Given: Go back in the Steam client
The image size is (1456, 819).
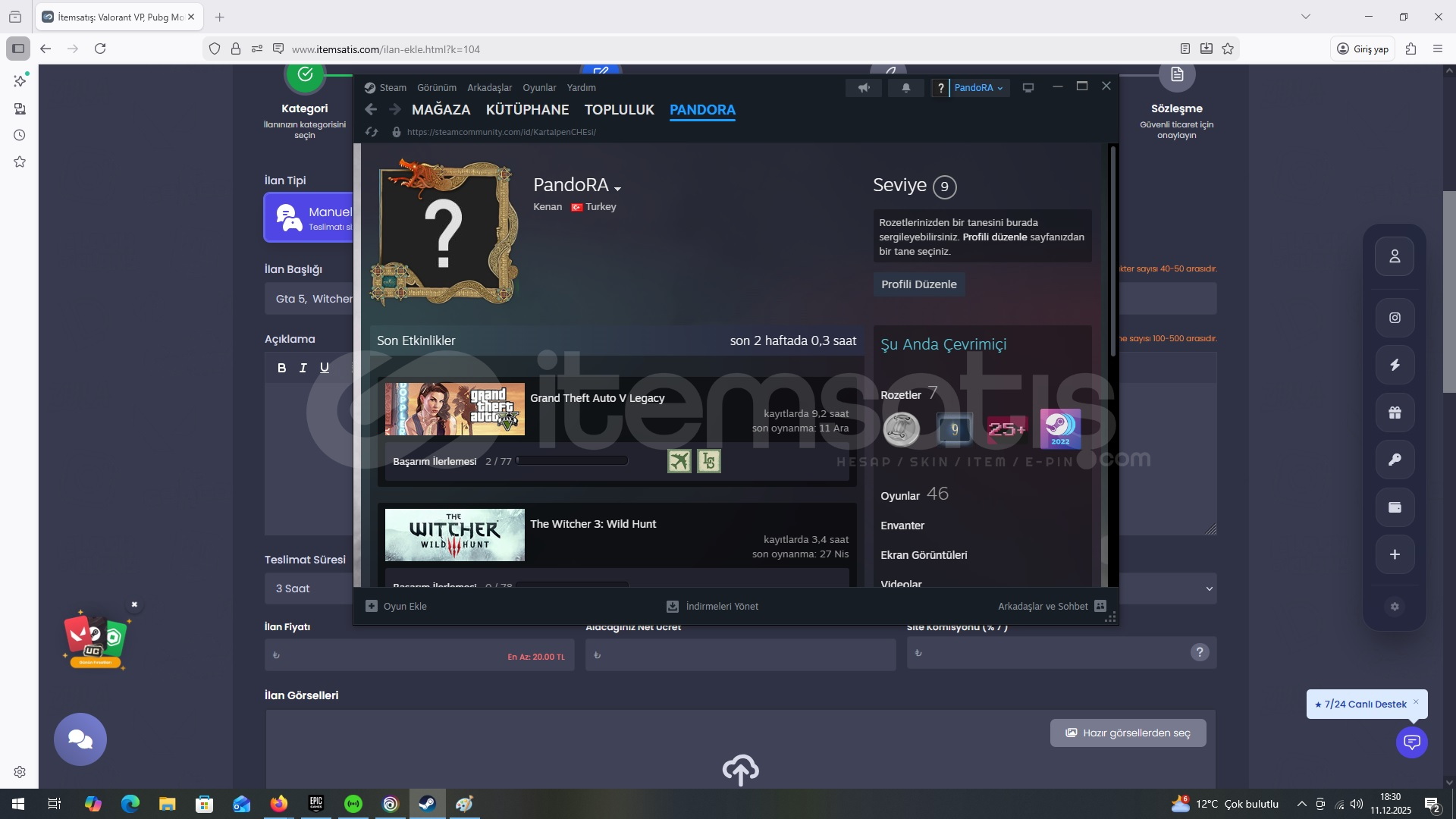Looking at the screenshot, I should pyautogui.click(x=371, y=109).
